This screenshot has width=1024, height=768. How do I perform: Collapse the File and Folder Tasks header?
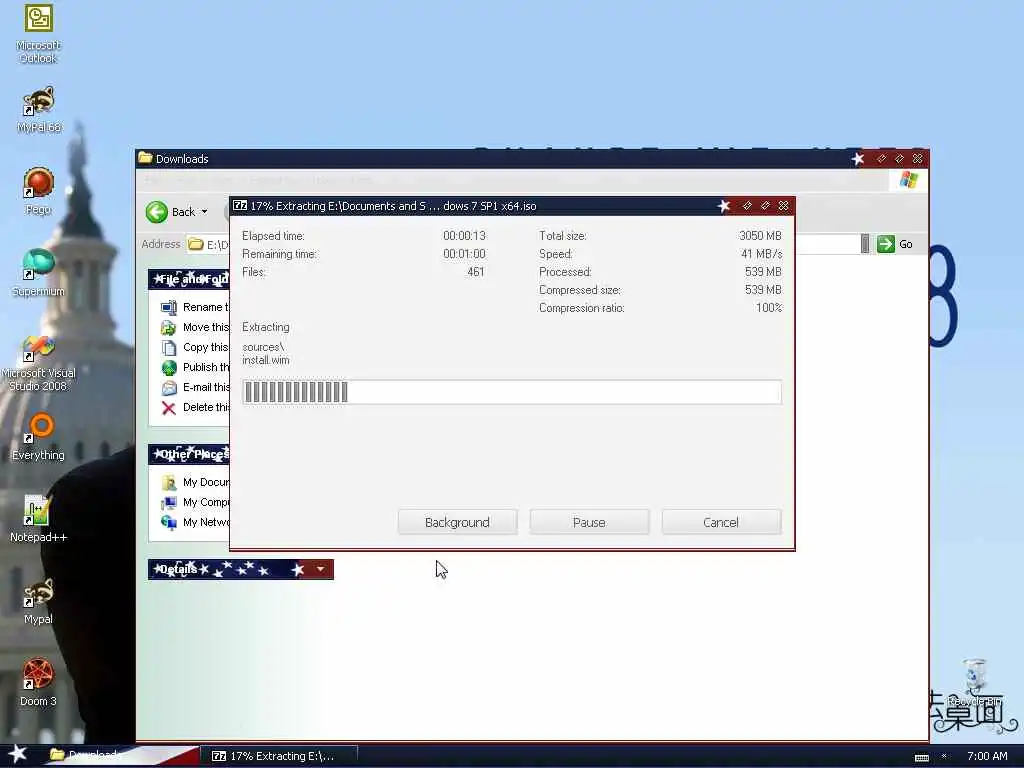click(189, 279)
